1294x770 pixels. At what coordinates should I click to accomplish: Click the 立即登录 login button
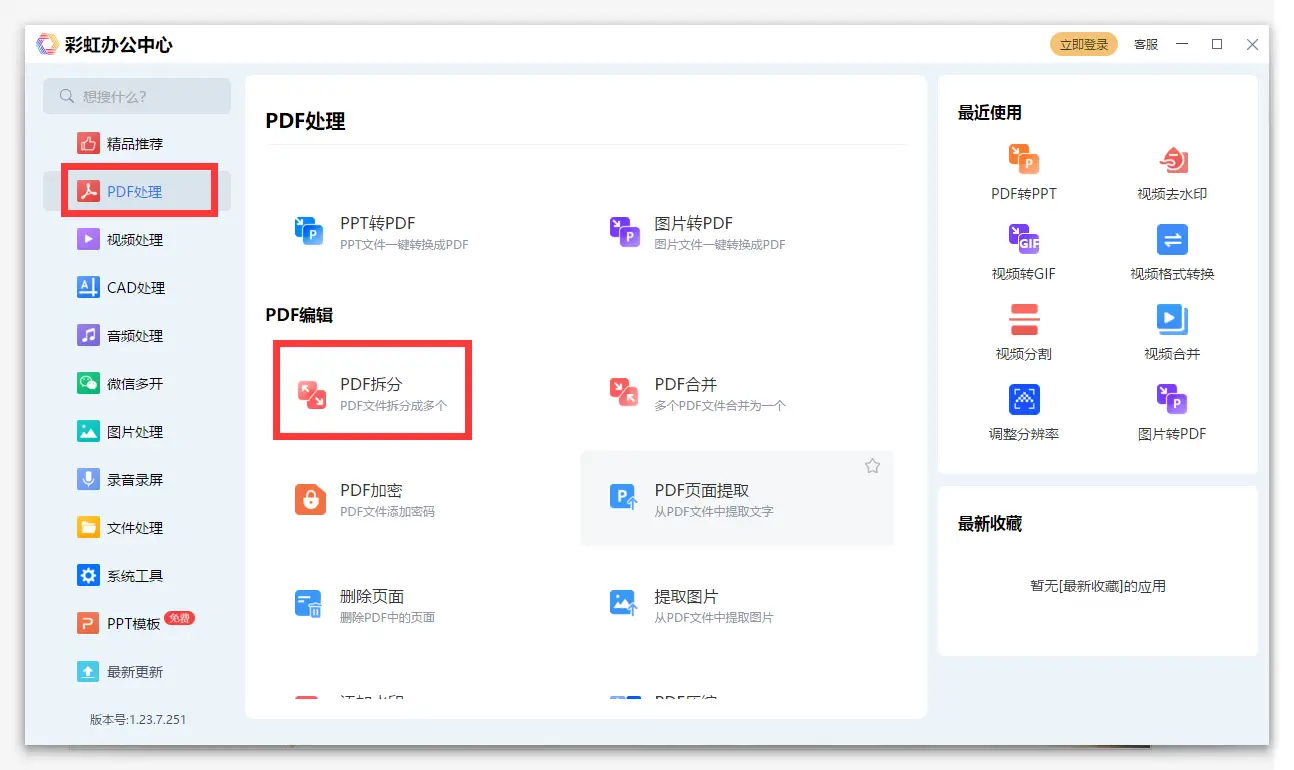(1084, 44)
